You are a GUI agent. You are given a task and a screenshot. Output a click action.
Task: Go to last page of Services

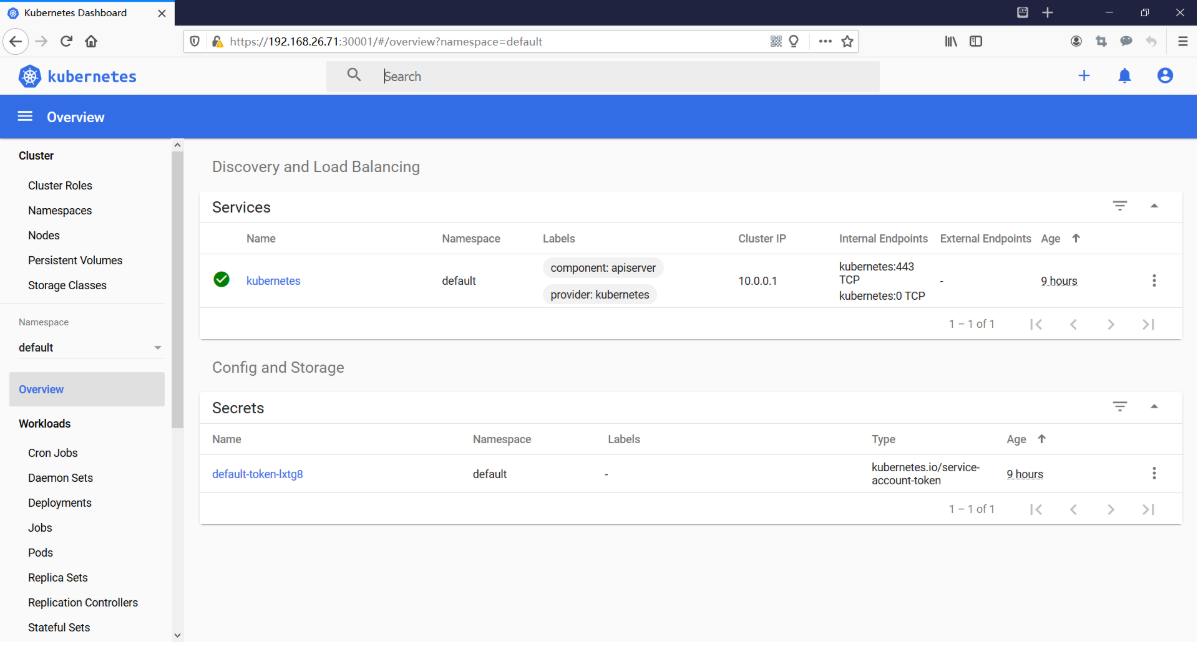coord(1148,324)
